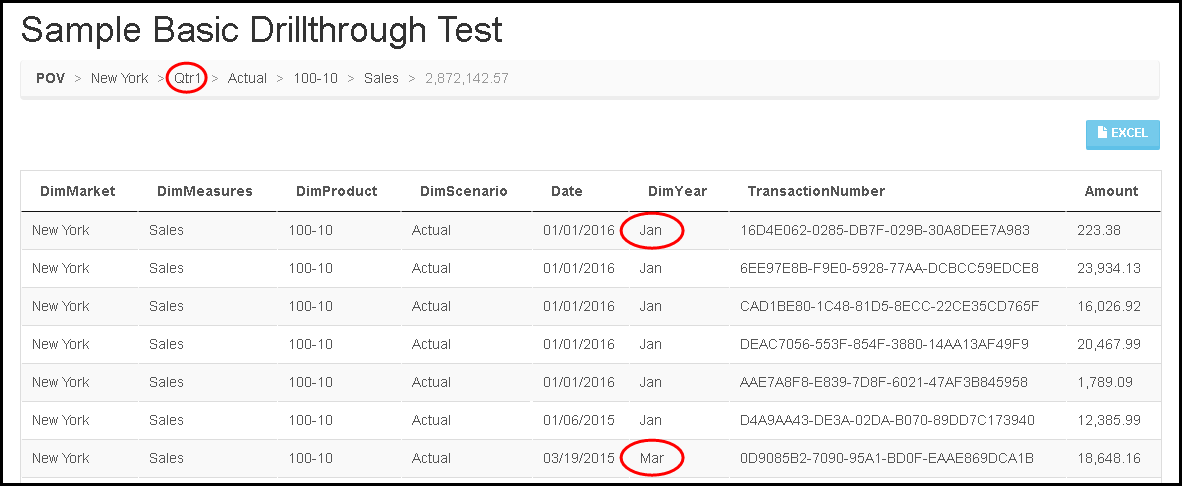Select the 23,934.13 amount cell

click(1109, 268)
